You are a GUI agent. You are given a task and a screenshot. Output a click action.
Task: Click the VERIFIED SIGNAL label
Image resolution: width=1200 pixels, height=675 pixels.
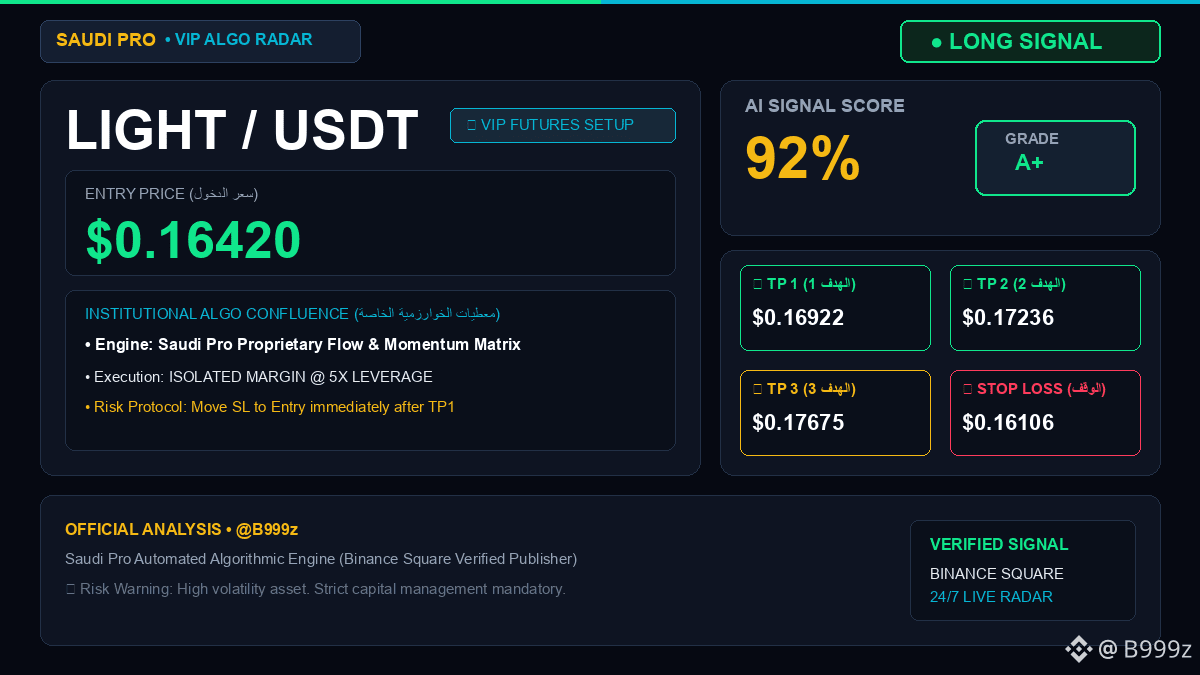(x=999, y=544)
